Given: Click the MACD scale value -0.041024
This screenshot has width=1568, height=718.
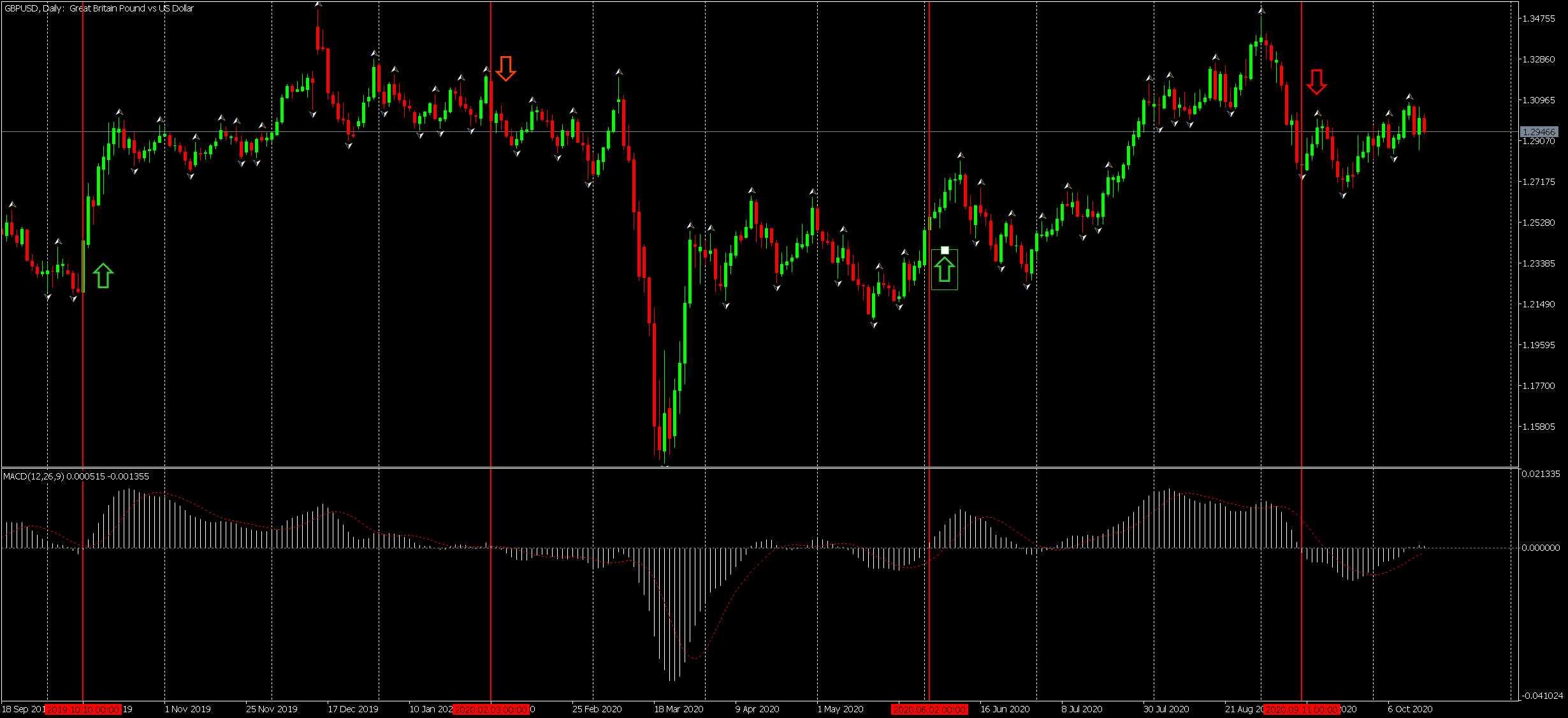Looking at the screenshot, I should point(1543,696).
